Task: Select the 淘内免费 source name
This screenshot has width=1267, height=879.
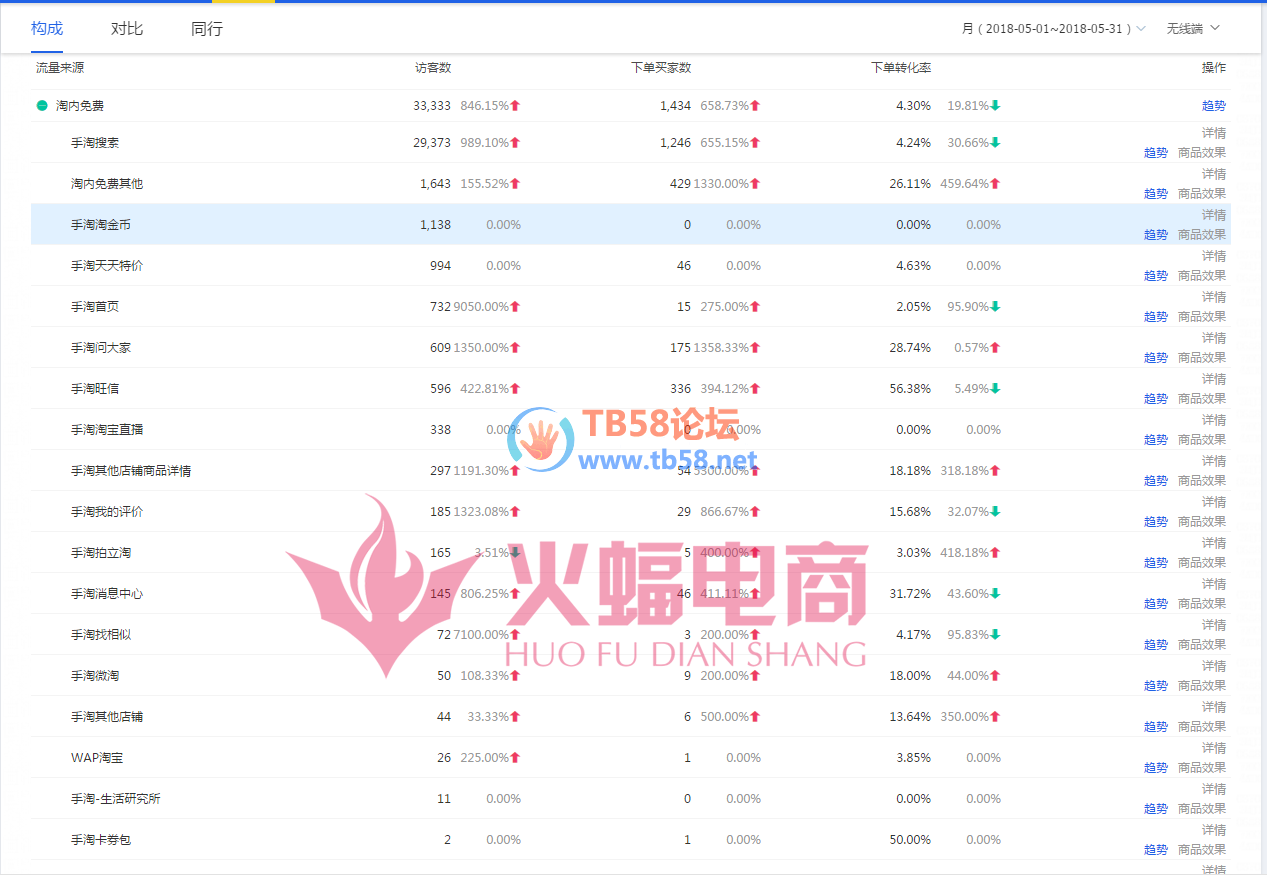Action: (x=80, y=106)
